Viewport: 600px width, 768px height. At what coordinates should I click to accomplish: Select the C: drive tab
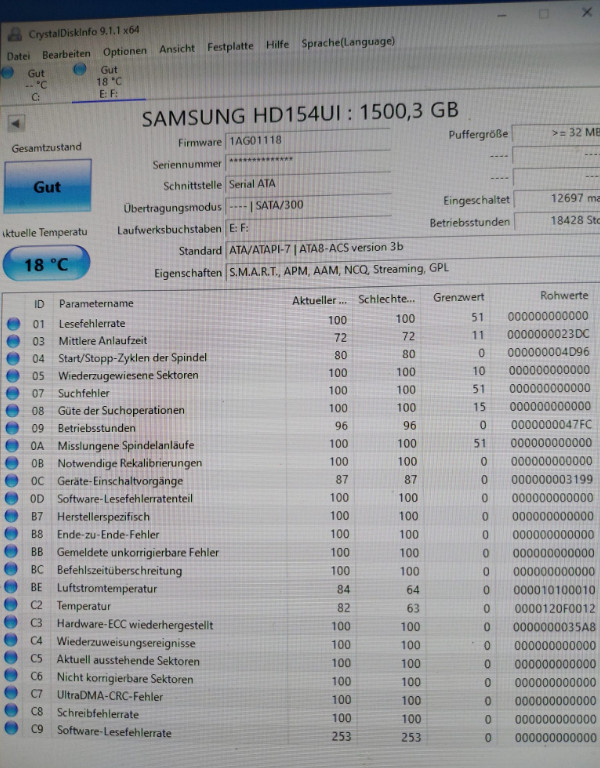pos(29,85)
